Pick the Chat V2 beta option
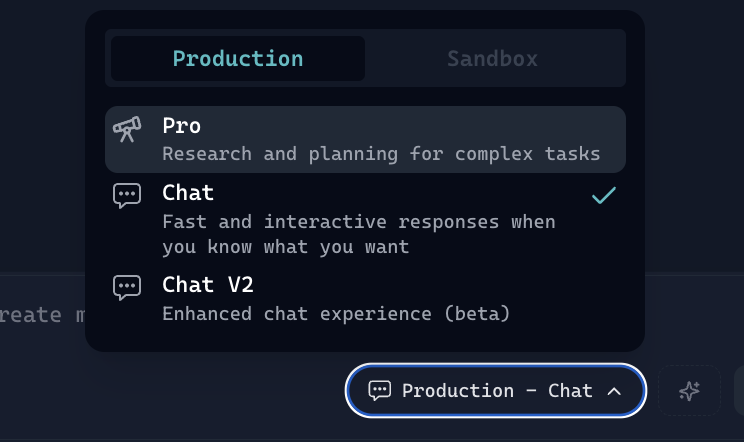744x442 pixels. point(365,299)
